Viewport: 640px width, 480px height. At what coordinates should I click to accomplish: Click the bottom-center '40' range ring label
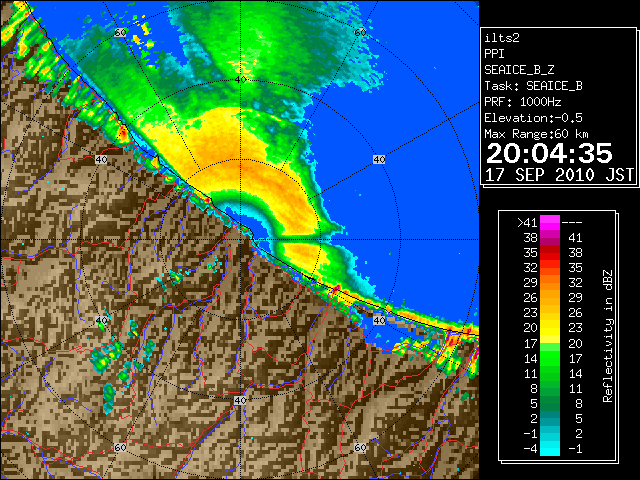[x=240, y=400]
